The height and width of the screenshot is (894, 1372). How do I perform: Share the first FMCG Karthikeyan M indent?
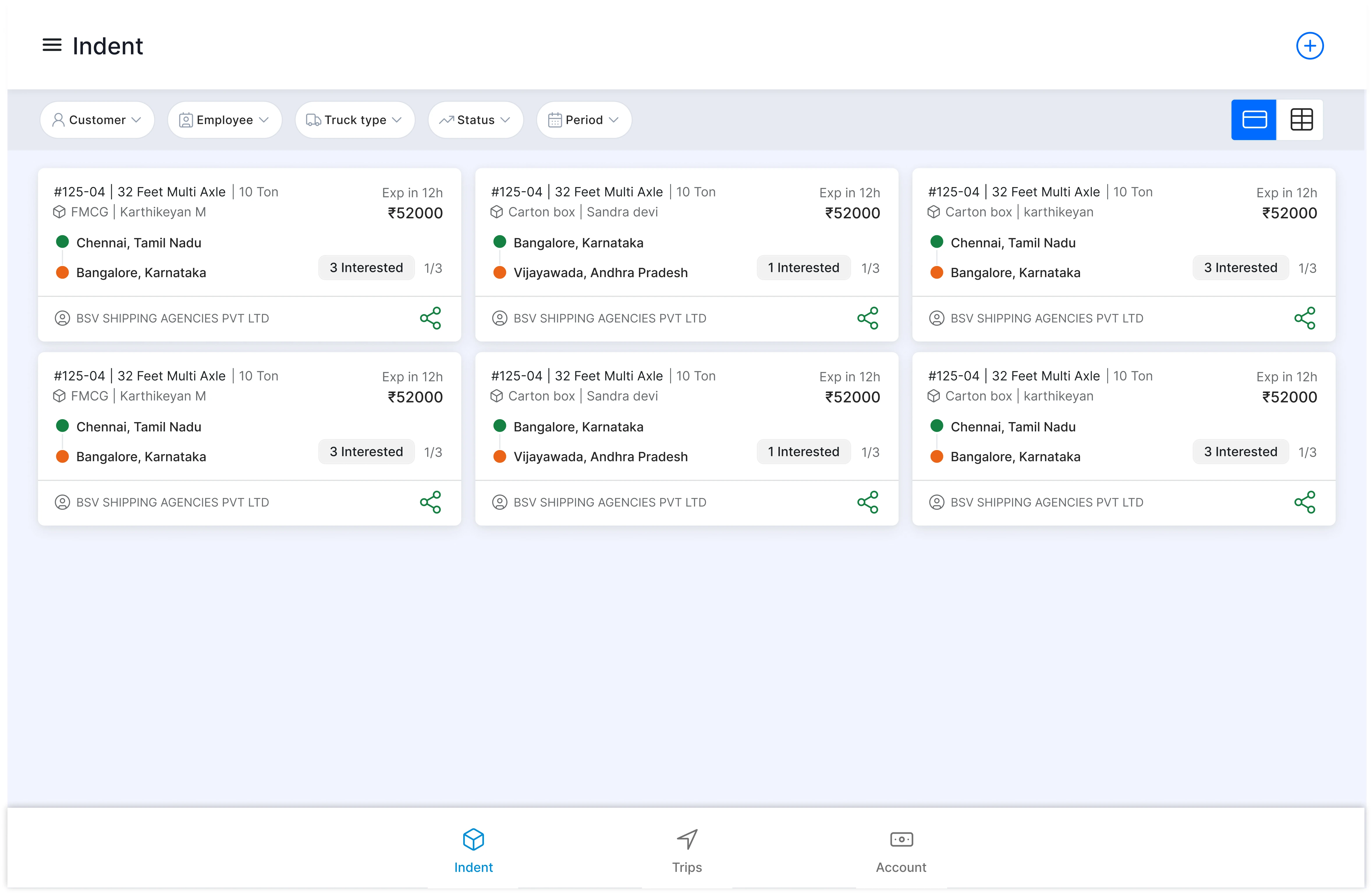point(430,318)
